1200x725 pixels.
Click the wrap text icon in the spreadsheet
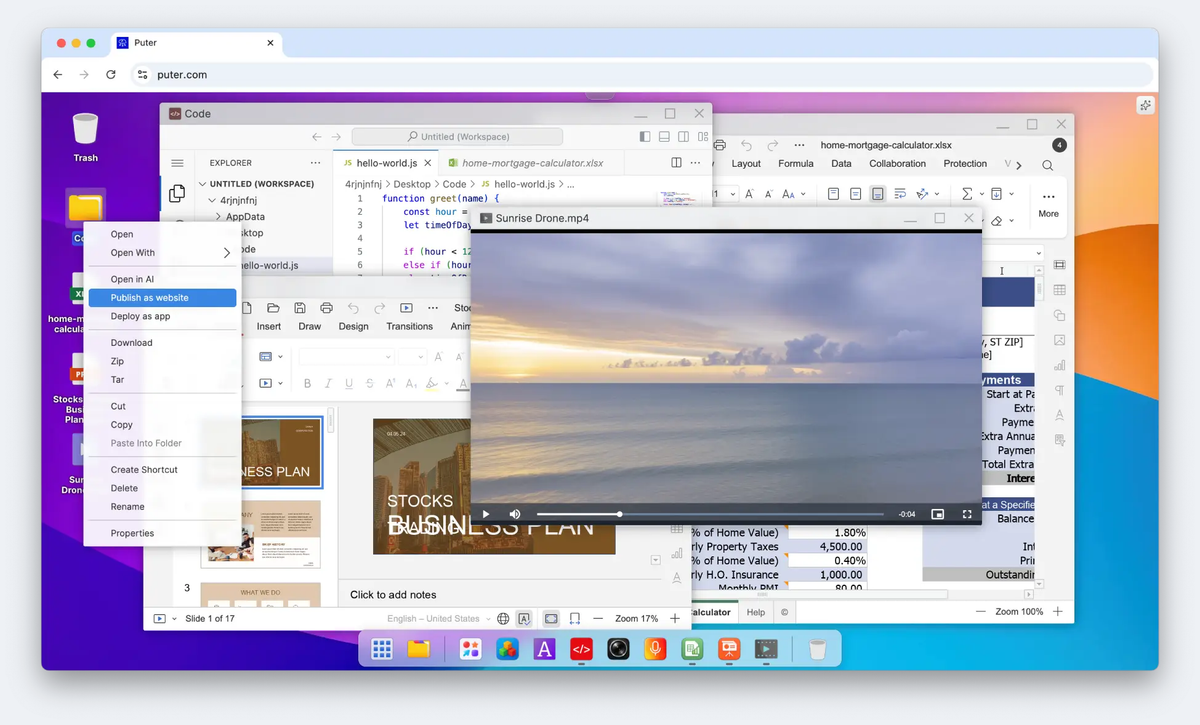coord(900,194)
